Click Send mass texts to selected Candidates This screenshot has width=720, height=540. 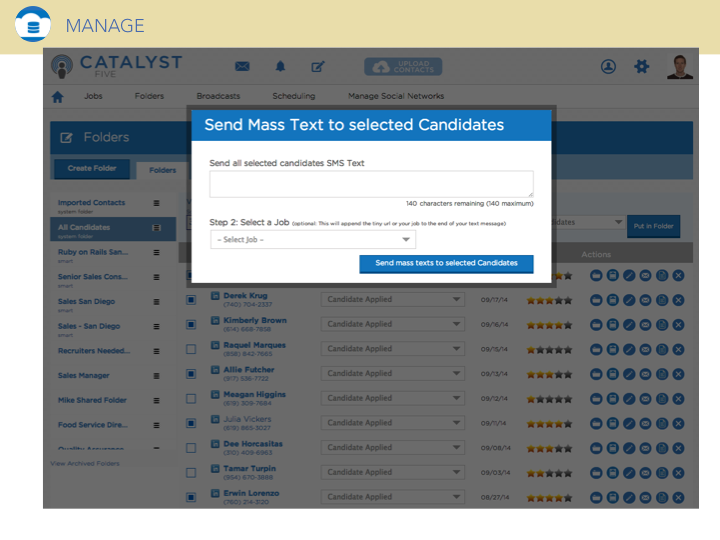pos(446,263)
